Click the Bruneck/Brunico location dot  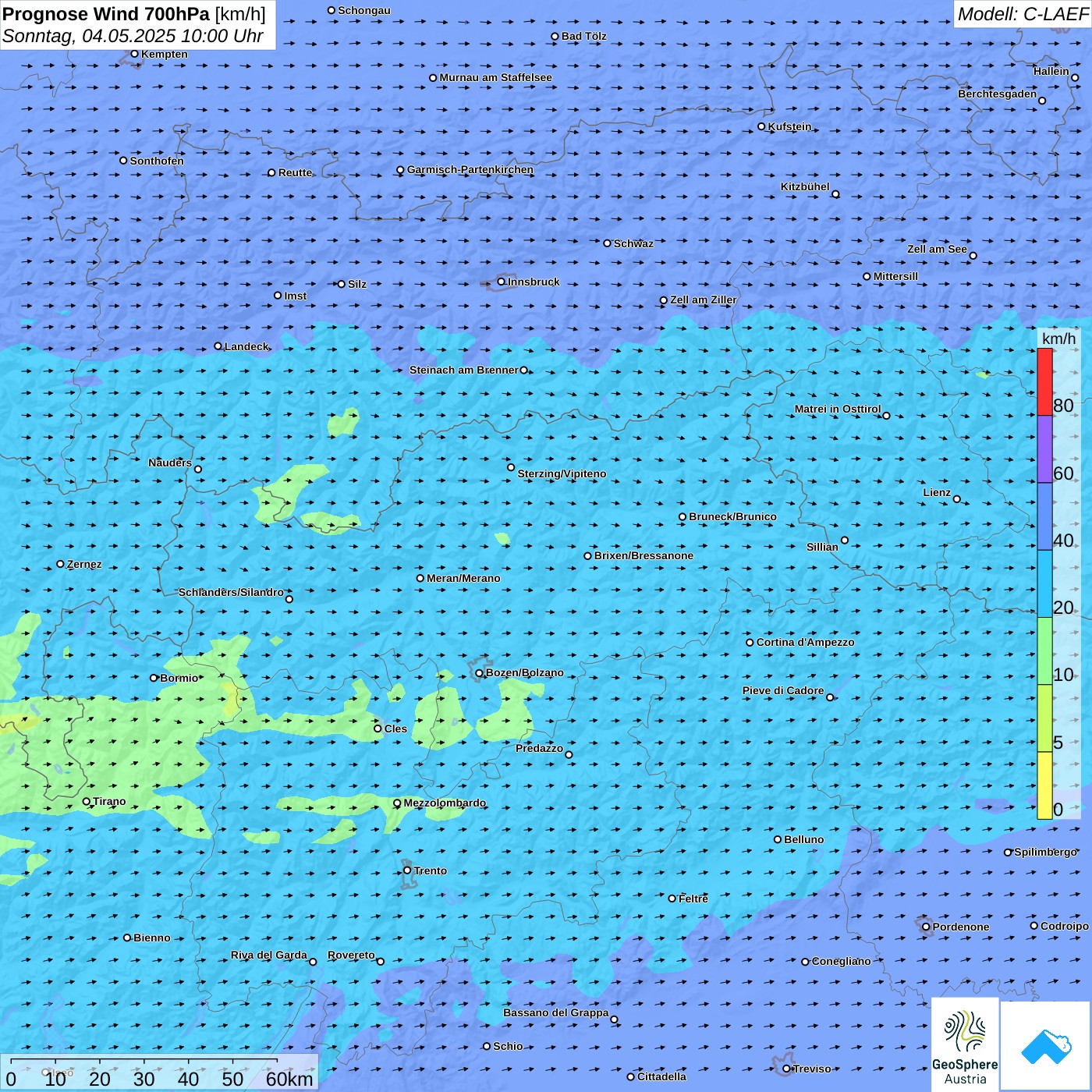682,516
